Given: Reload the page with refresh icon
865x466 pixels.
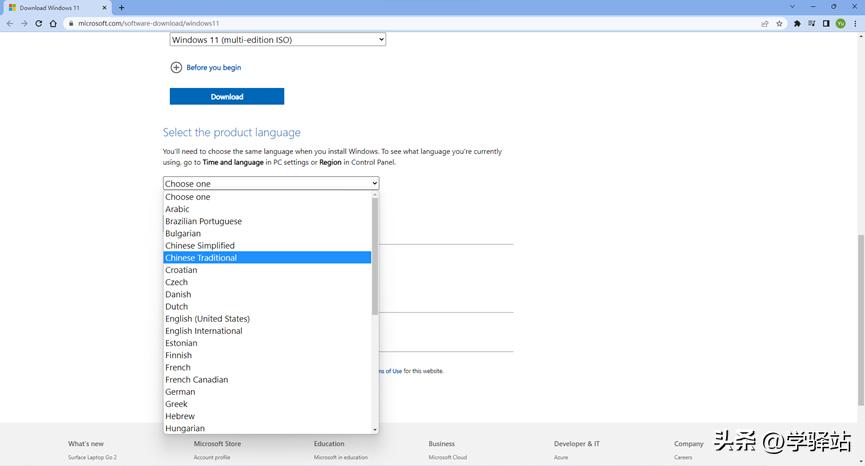Looking at the screenshot, I should [x=39, y=24].
